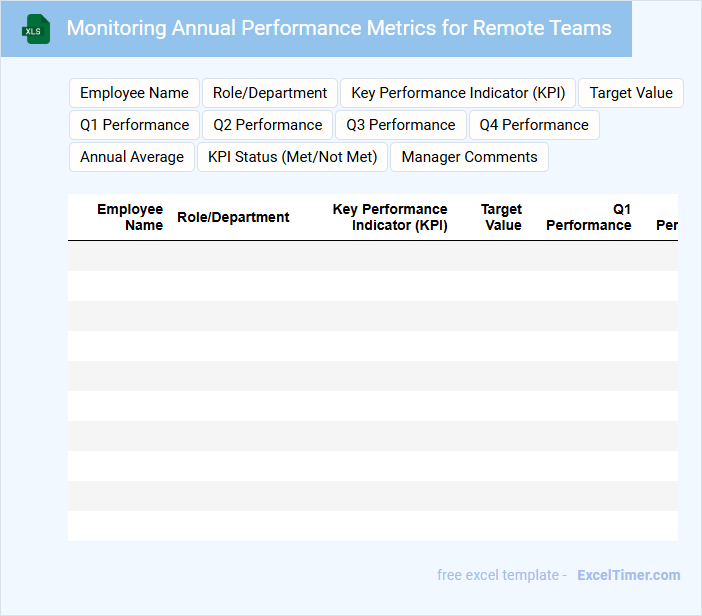Click the Q1 Performance tag
Image resolution: width=702 pixels, height=616 pixels.
pos(134,125)
